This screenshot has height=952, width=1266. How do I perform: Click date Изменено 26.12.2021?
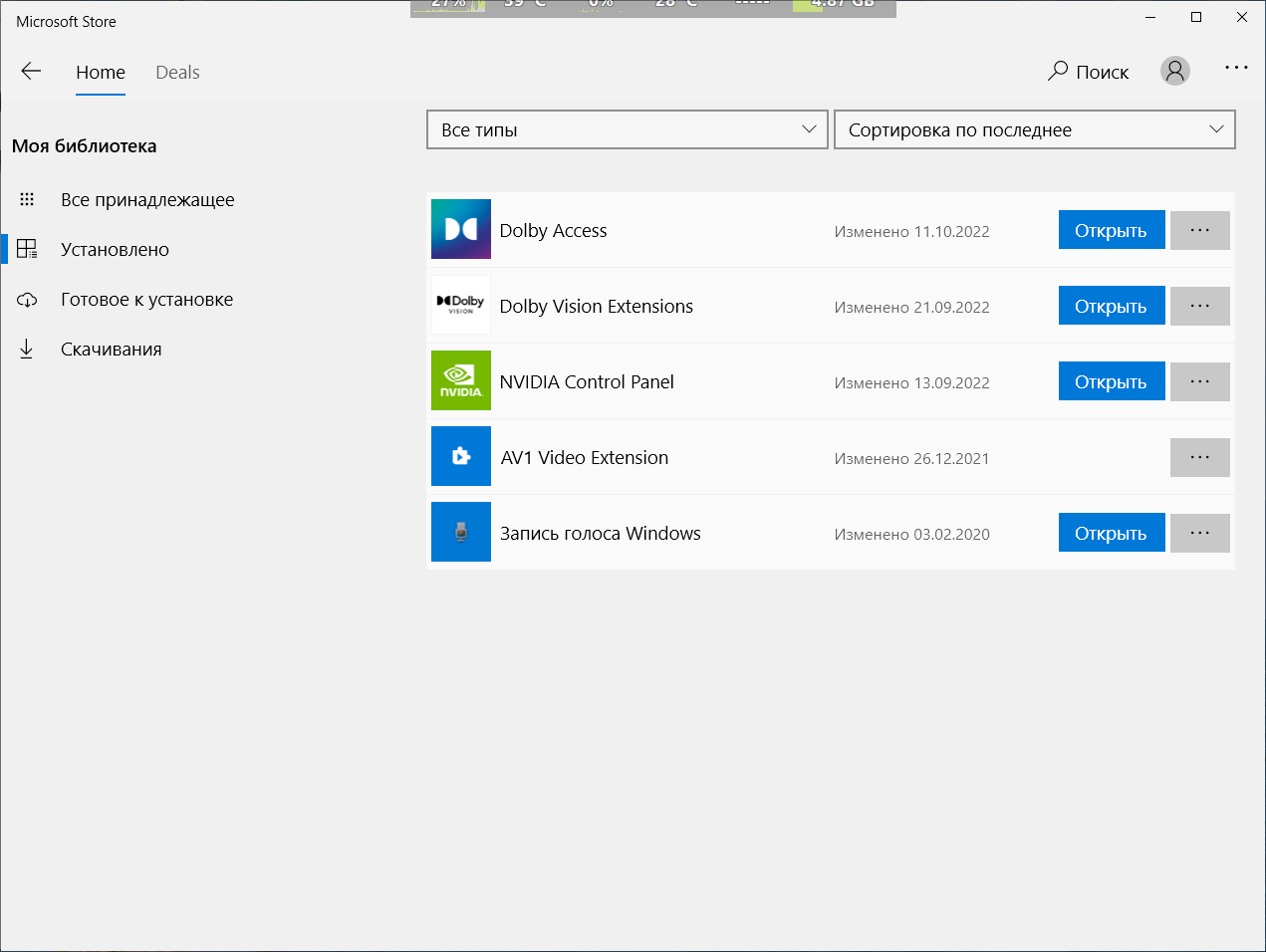[912, 458]
